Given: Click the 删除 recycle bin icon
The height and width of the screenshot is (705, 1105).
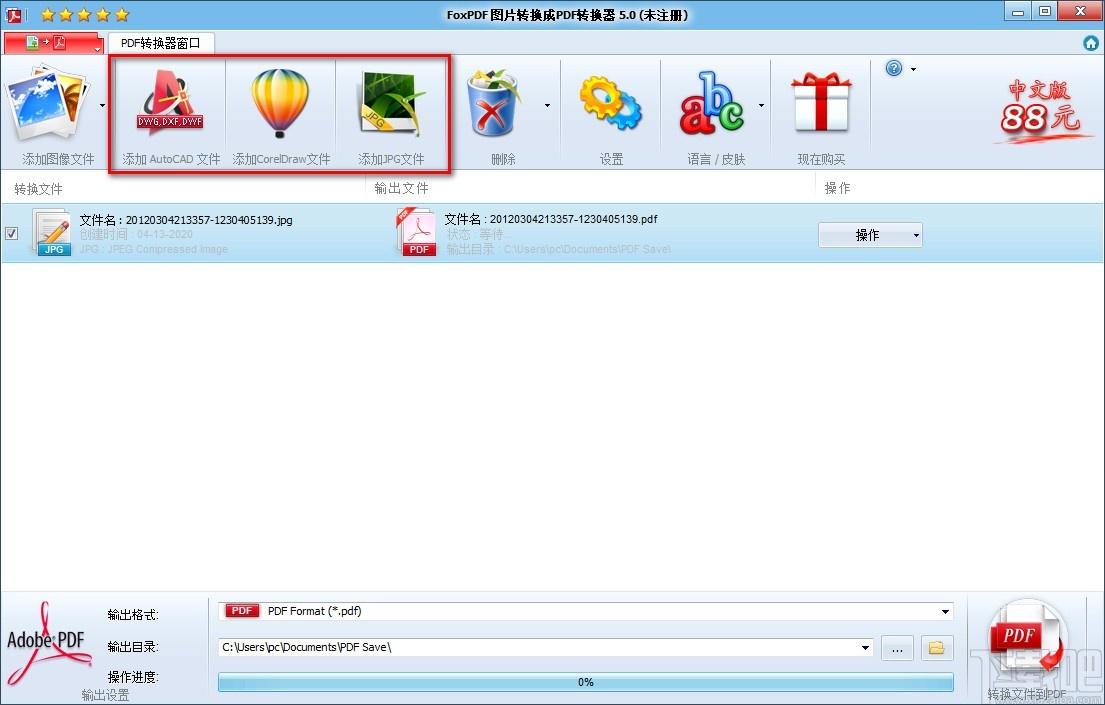Looking at the screenshot, I should (495, 103).
